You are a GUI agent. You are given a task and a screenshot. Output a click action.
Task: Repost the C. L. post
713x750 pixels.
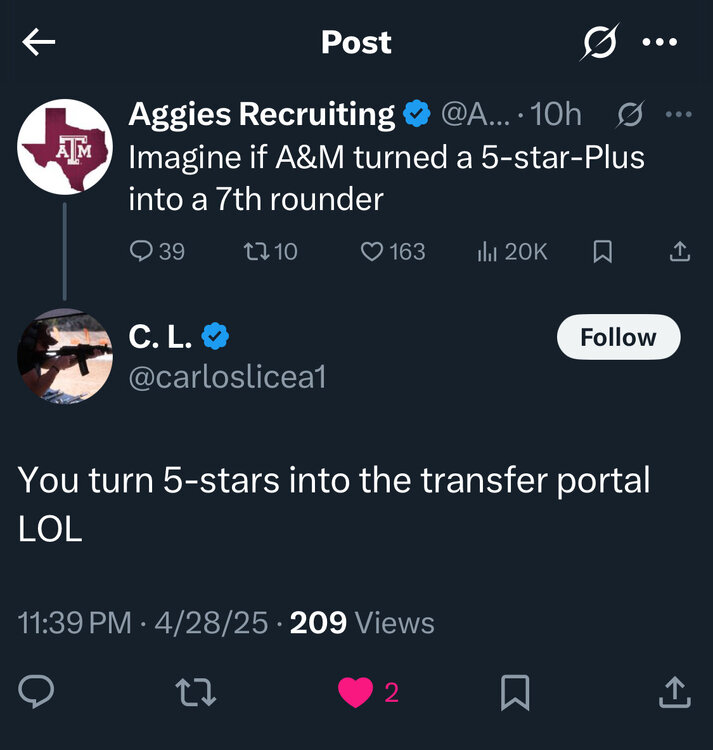pyautogui.click(x=195, y=692)
